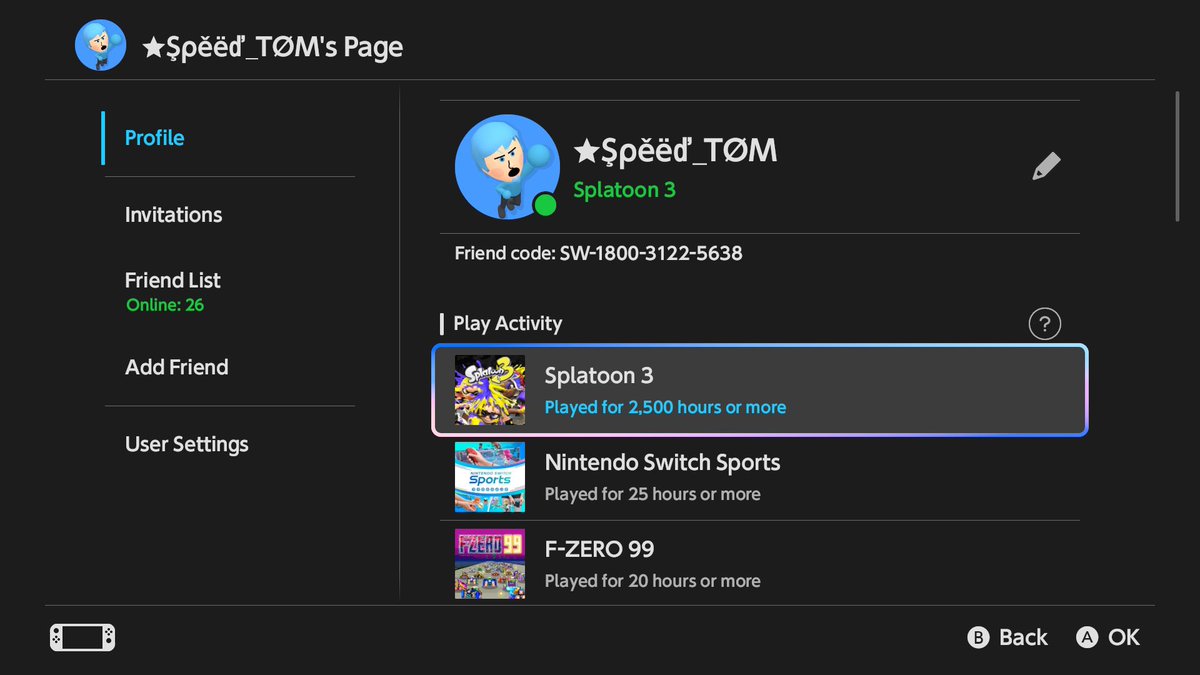Open the F-ZERO 99 game thumbnail
This screenshot has width=1200, height=675.
coord(490,564)
